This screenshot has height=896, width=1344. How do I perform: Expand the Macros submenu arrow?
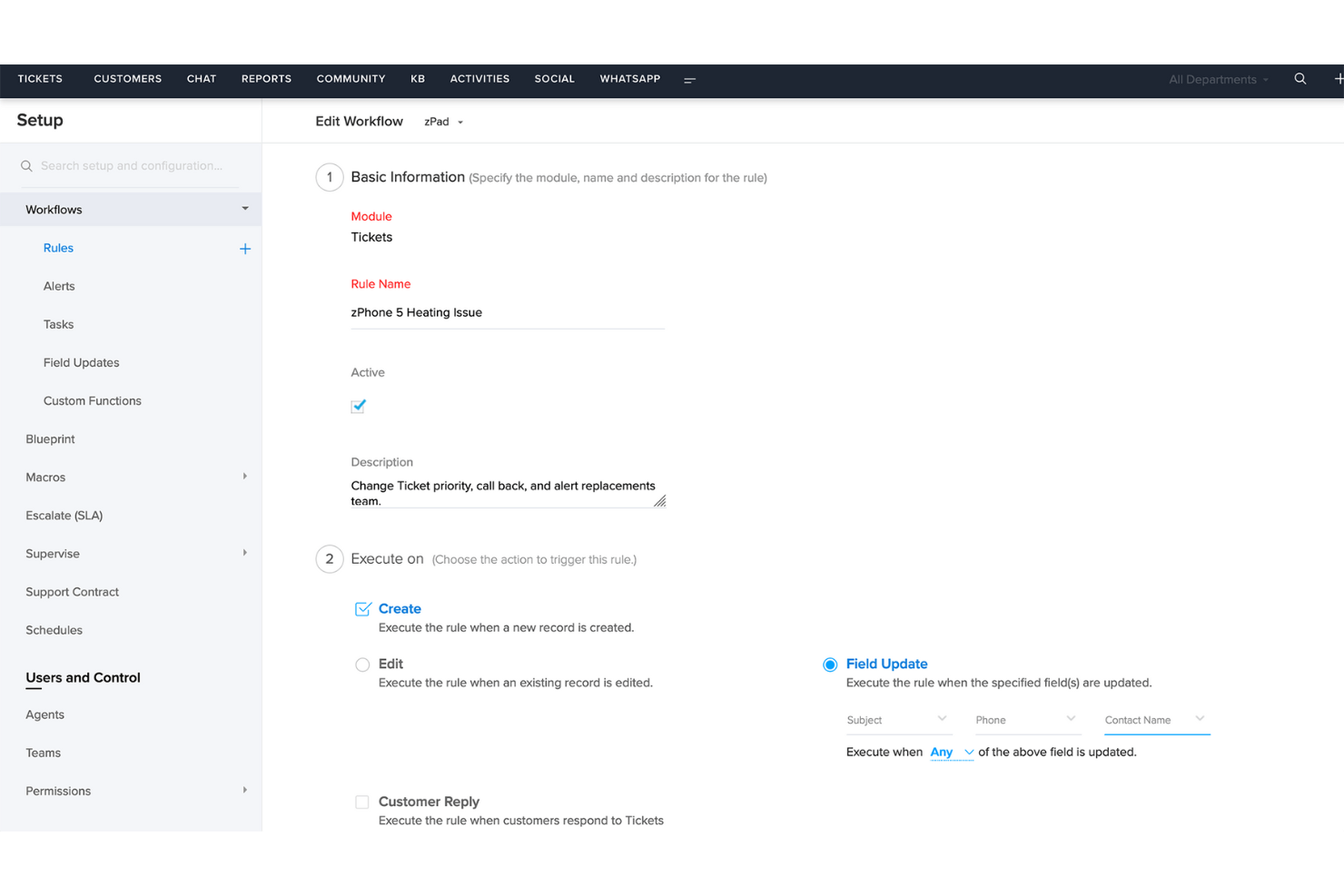point(244,477)
